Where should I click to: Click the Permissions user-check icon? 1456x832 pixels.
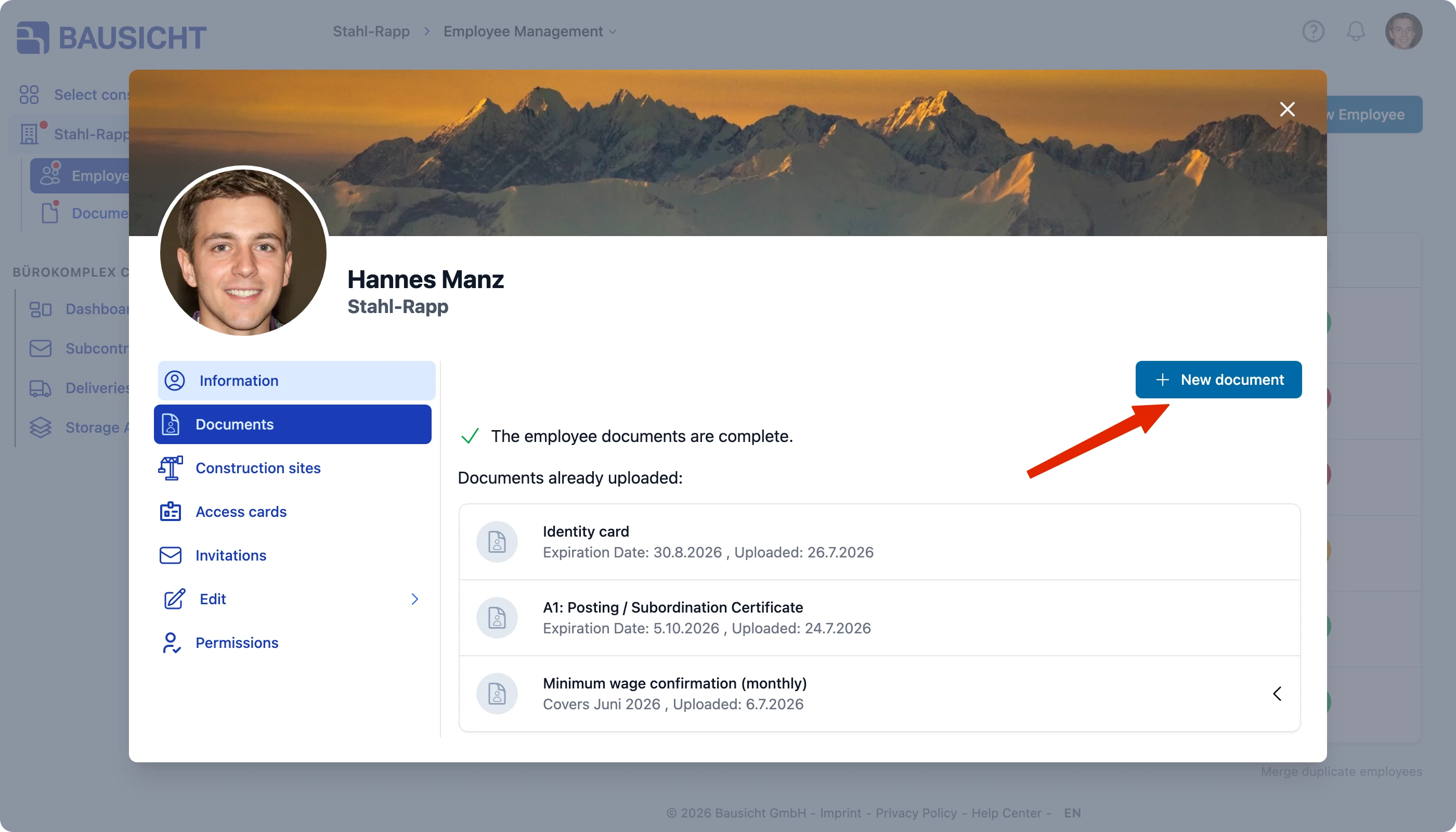[171, 643]
